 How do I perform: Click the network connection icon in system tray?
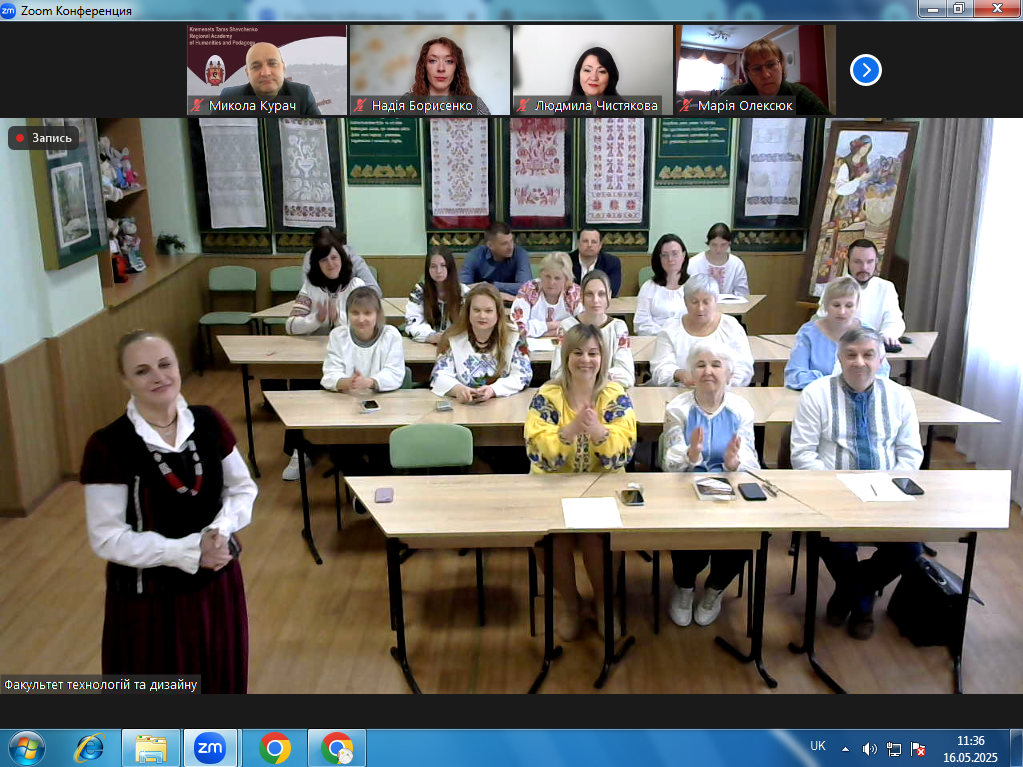click(894, 748)
